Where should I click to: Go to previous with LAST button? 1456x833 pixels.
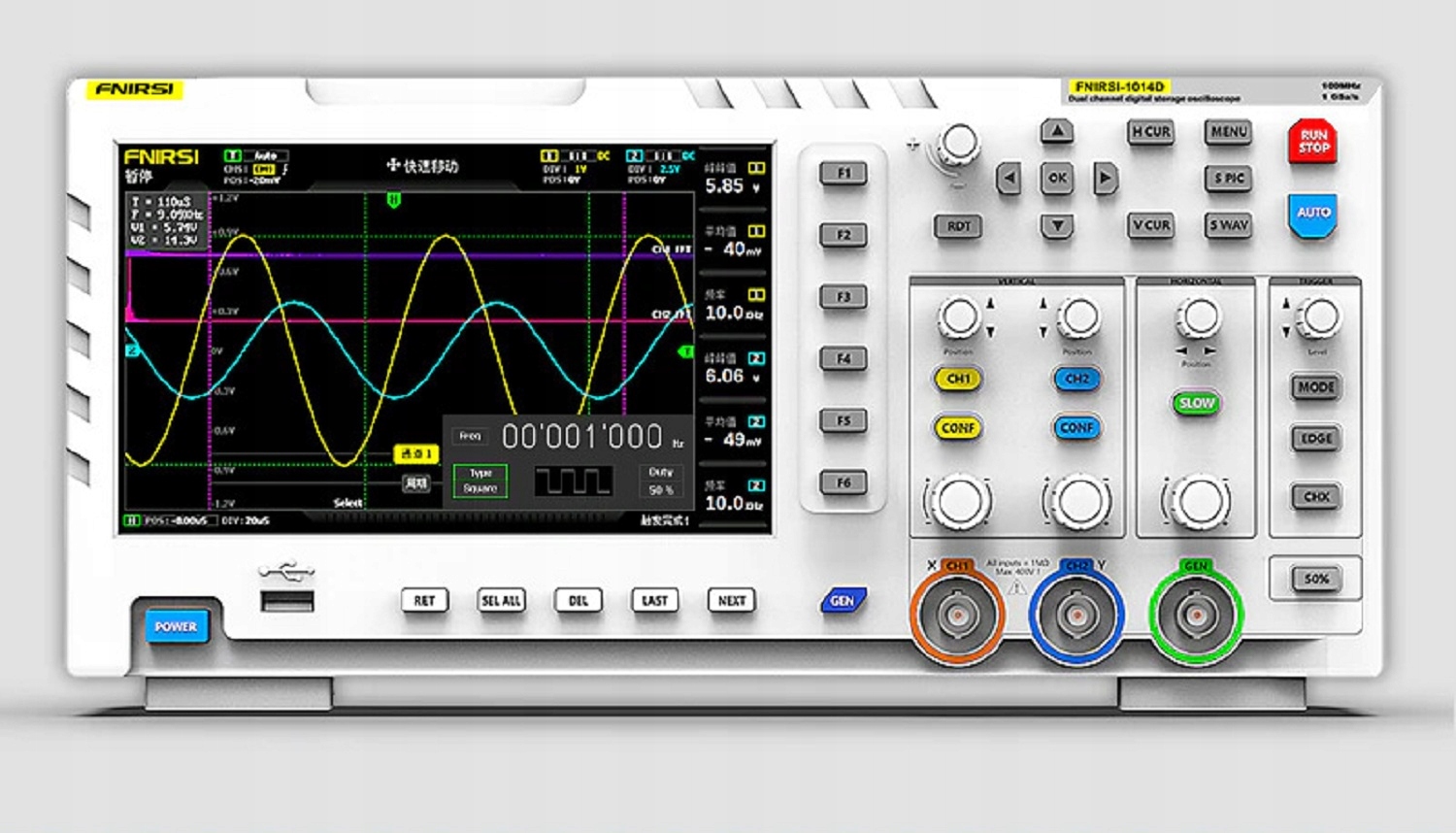point(654,601)
